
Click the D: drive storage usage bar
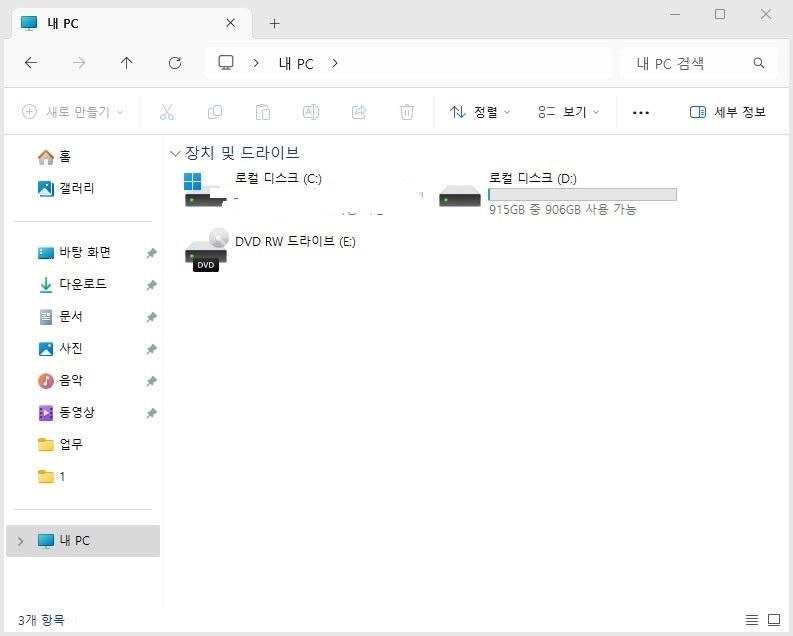(582, 194)
